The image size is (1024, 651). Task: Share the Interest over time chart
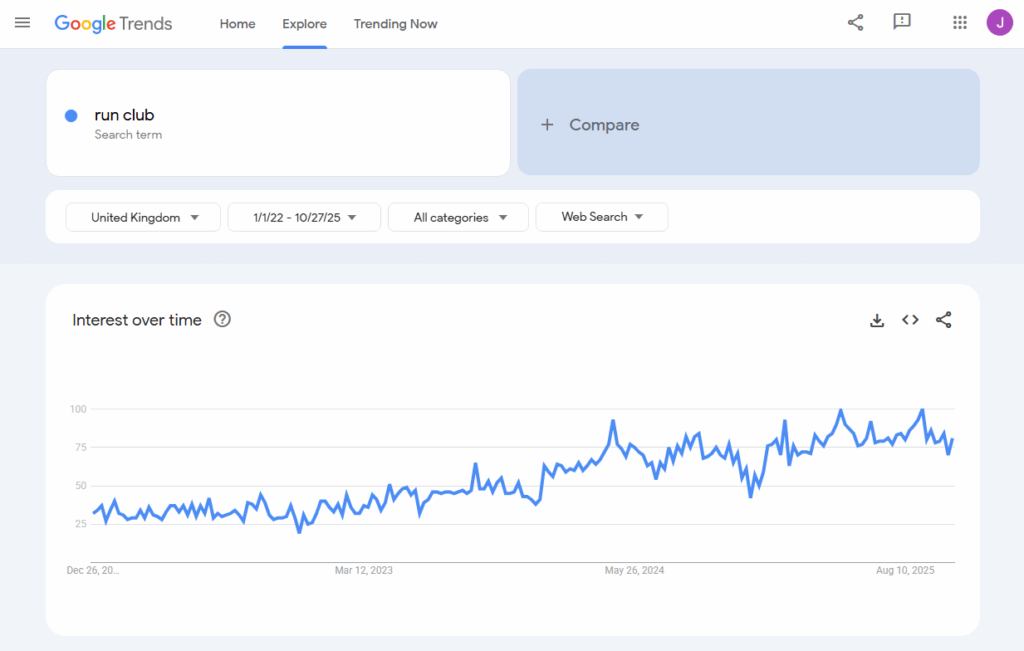tap(943, 320)
